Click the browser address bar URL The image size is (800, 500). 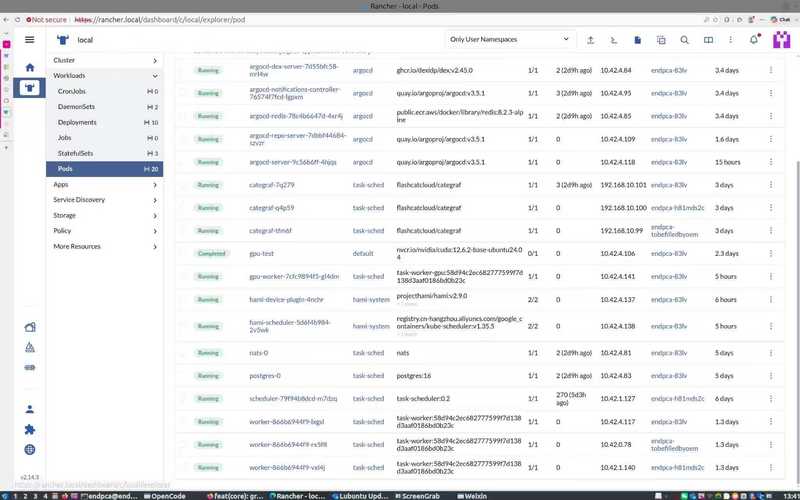coord(160,20)
